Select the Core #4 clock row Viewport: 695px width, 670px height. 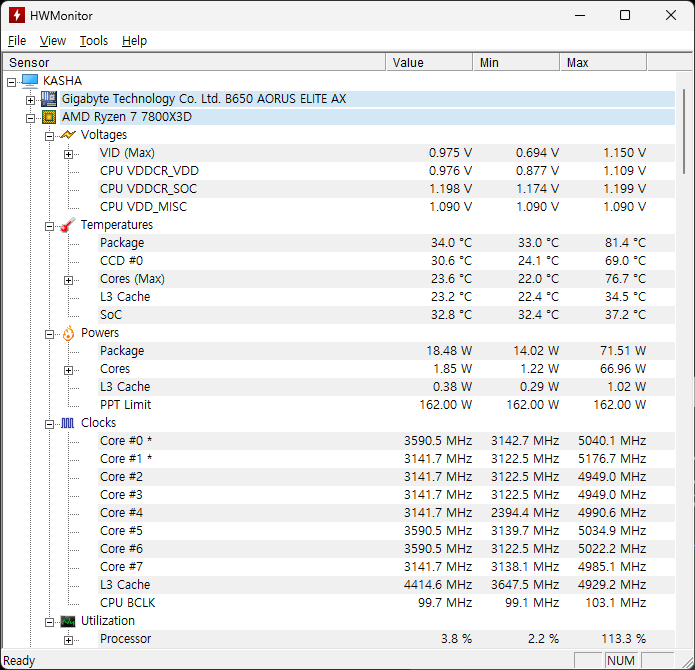tap(386, 513)
